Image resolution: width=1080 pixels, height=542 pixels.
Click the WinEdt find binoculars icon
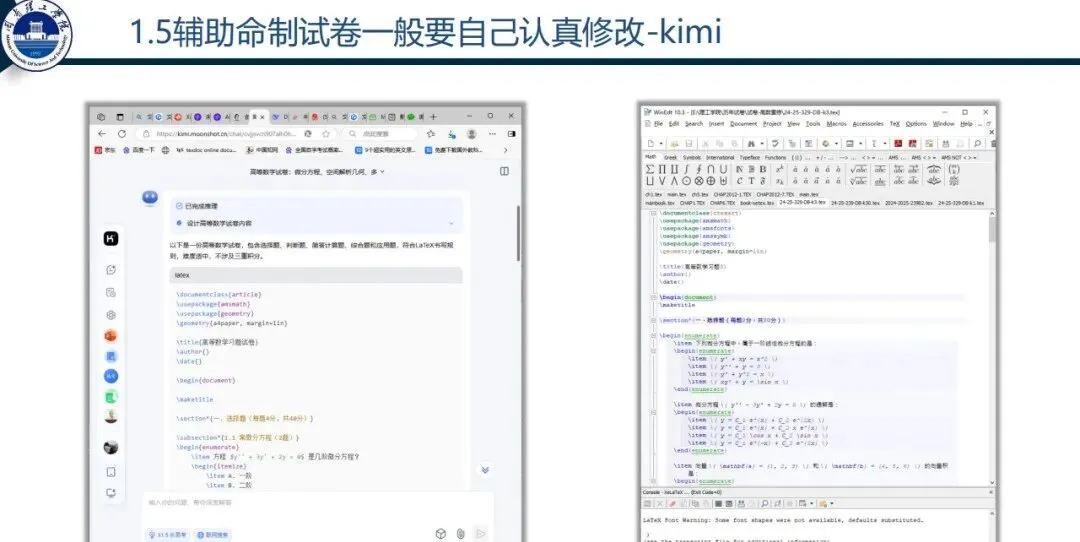[751, 143]
